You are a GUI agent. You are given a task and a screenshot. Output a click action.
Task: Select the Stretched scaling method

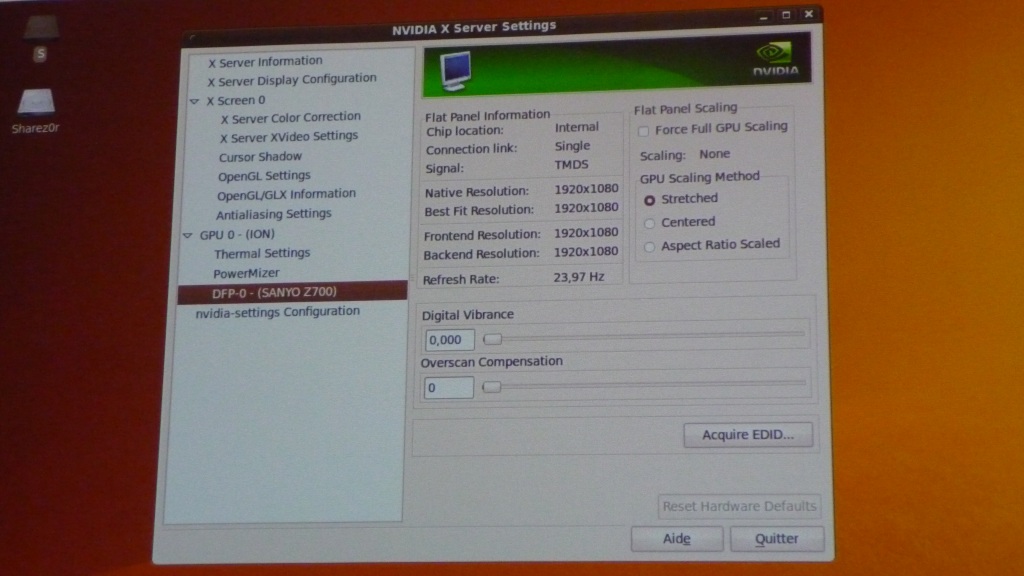(649, 200)
